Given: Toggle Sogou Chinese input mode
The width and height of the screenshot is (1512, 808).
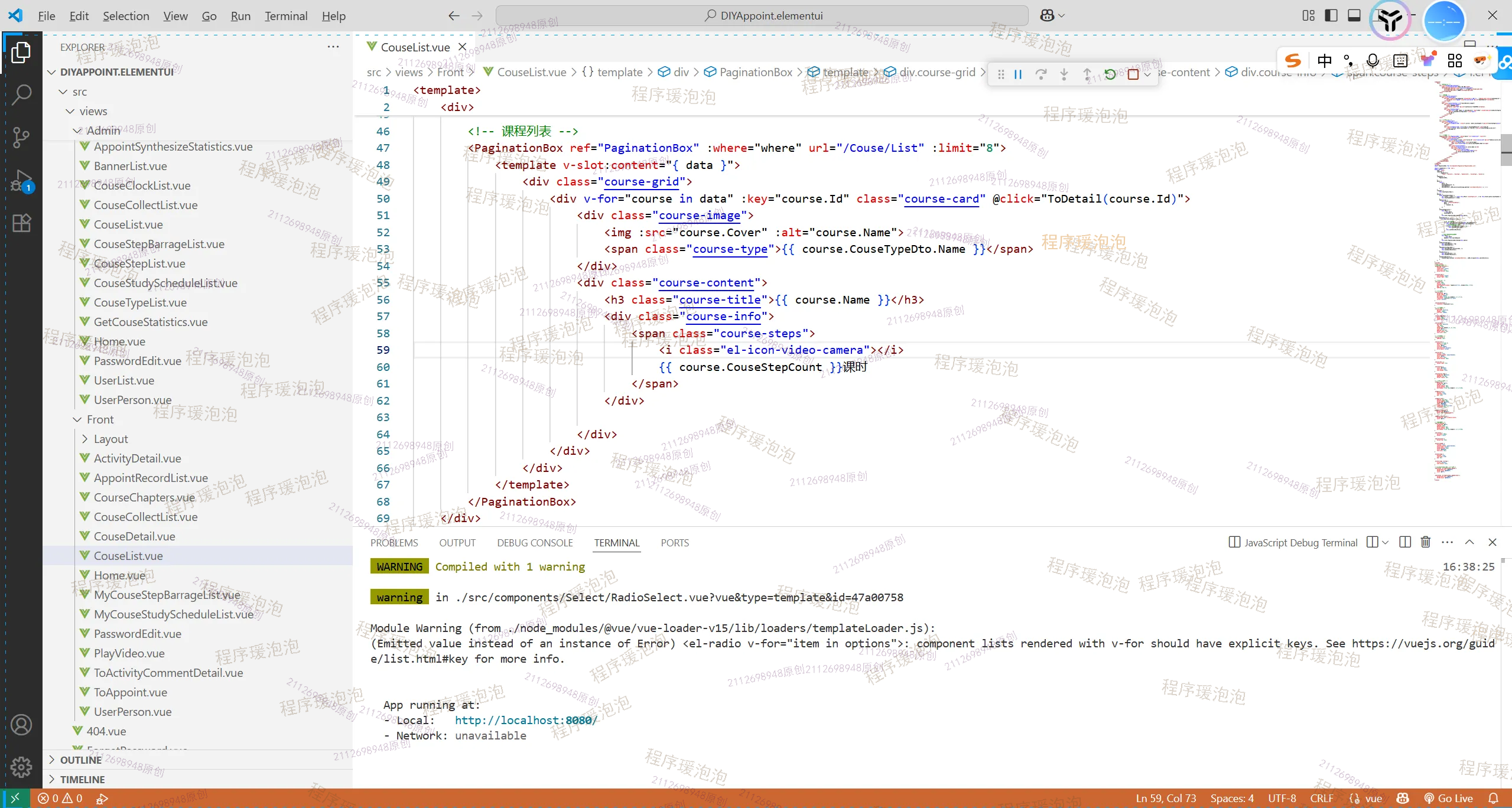Looking at the screenshot, I should (x=1324, y=60).
